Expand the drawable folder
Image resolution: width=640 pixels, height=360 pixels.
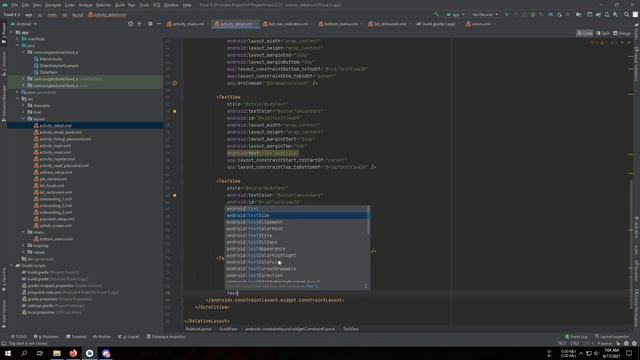click(x=24, y=106)
